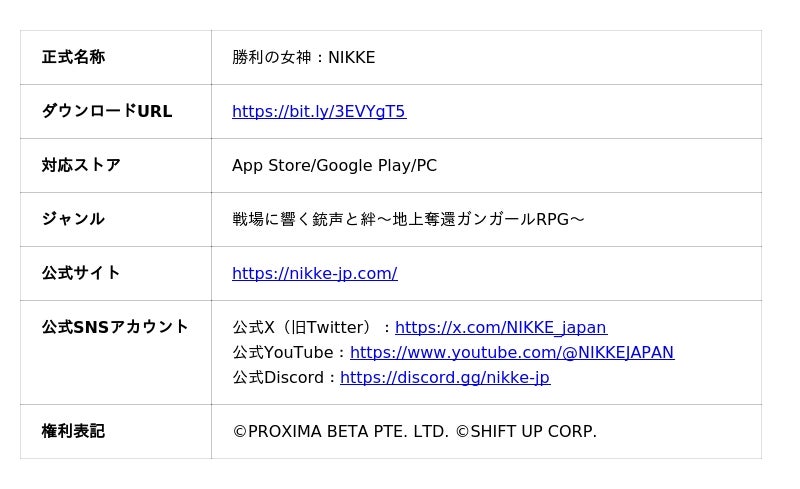
Task: Open the discord.gg/nikke-jp link
Action: (445, 377)
